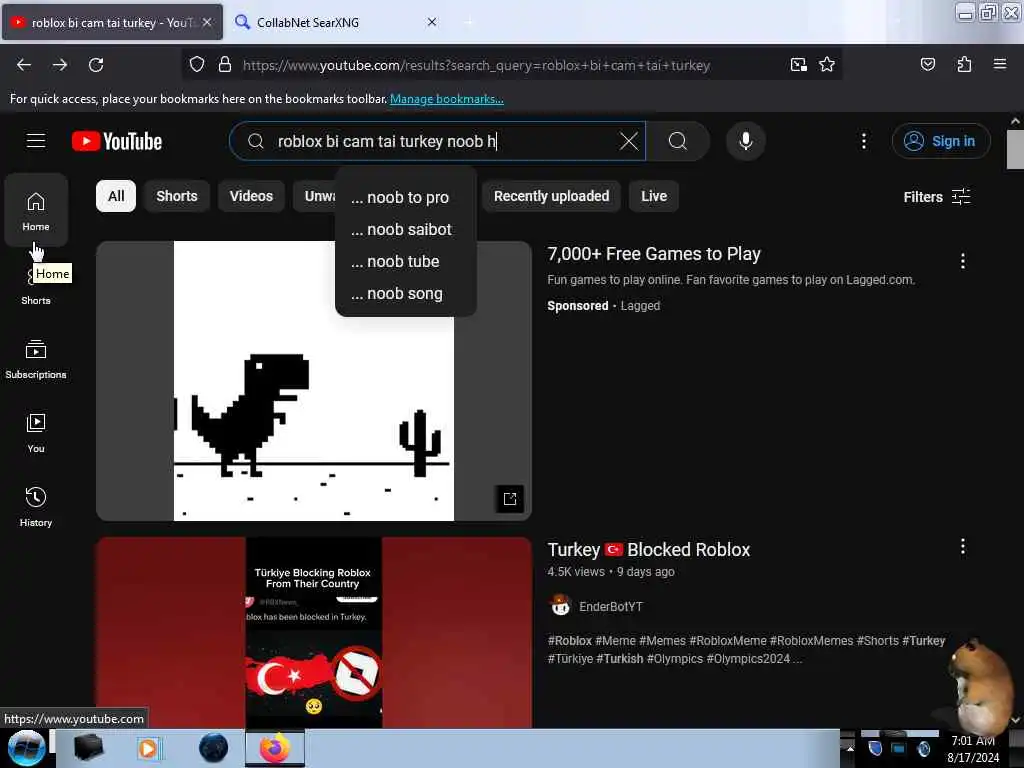This screenshot has width=1024, height=768.
Task: Click the dinosaur game ad thumbnail
Action: pos(313,381)
